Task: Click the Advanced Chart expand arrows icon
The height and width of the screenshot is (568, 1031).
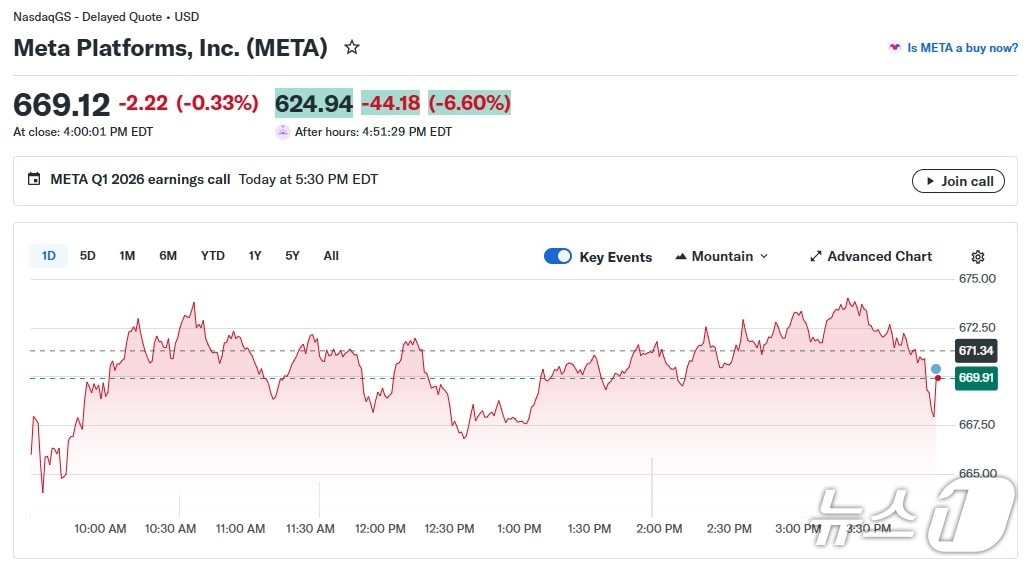Action: pyautogui.click(x=816, y=257)
